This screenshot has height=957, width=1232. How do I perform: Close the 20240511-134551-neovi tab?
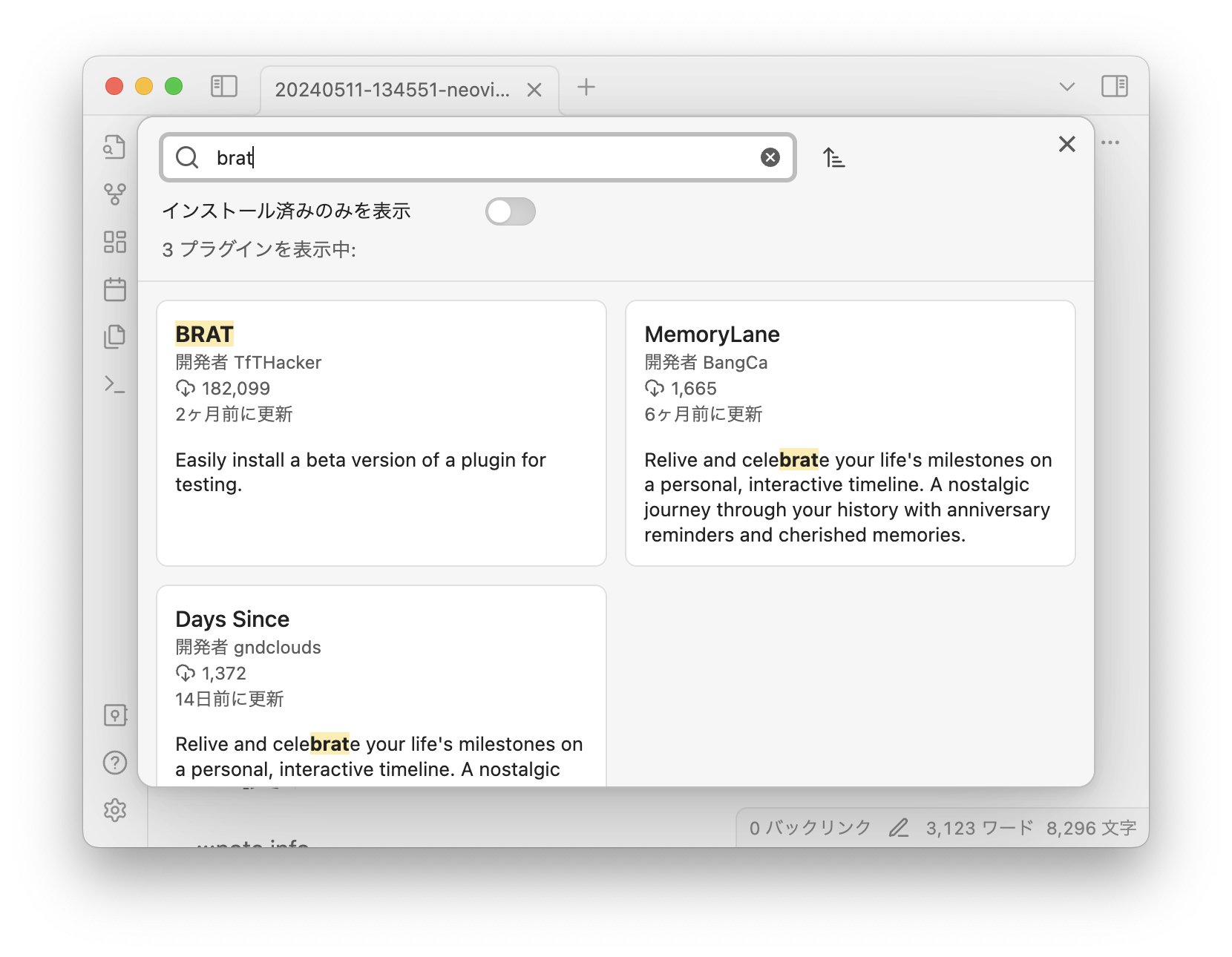click(534, 90)
